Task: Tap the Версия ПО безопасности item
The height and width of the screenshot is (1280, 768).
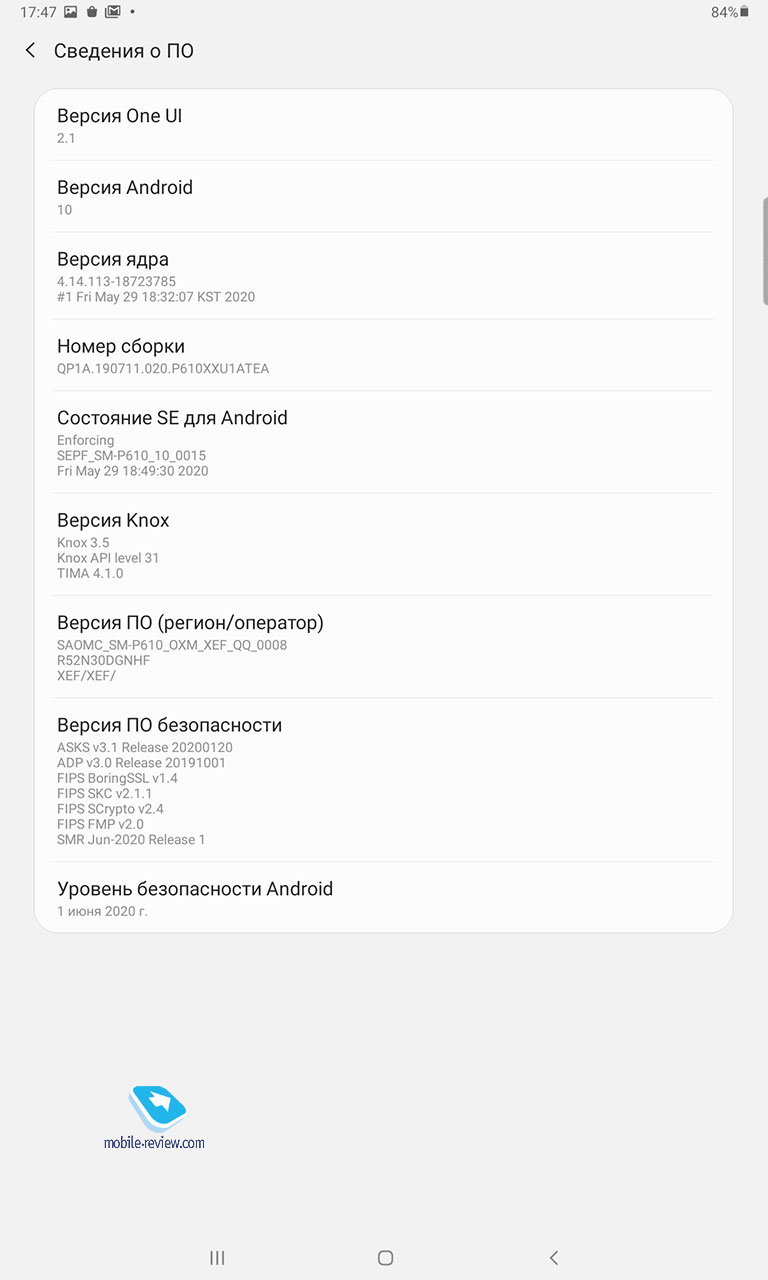Action: tap(384, 780)
